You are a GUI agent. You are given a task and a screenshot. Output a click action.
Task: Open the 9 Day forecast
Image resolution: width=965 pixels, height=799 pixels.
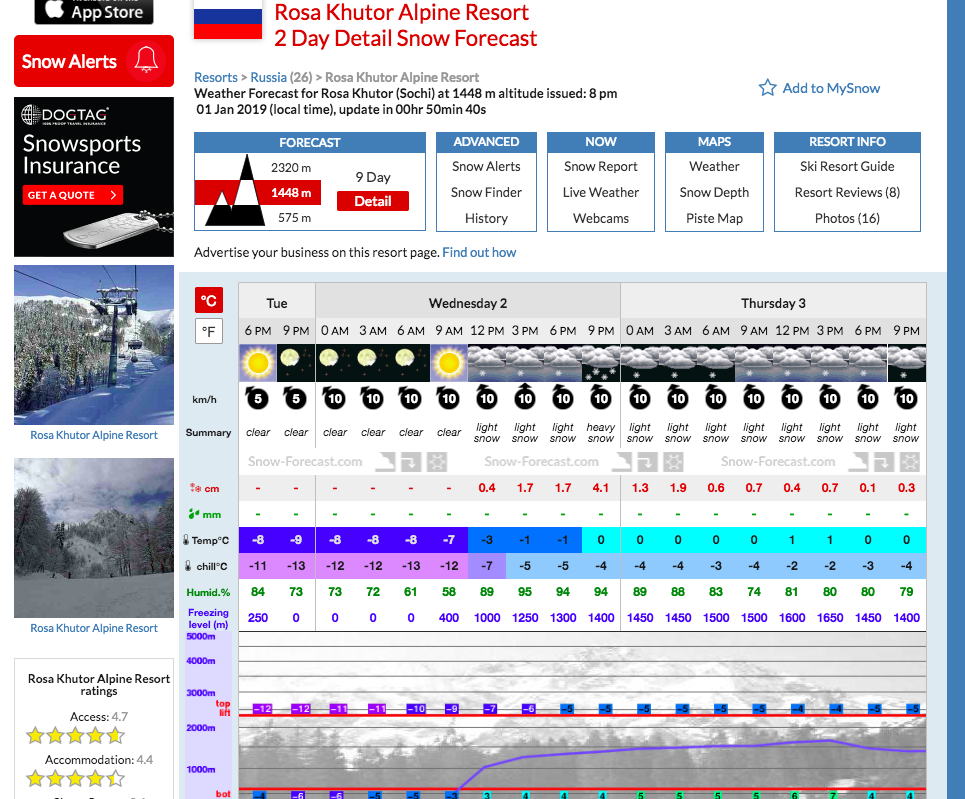click(373, 177)
